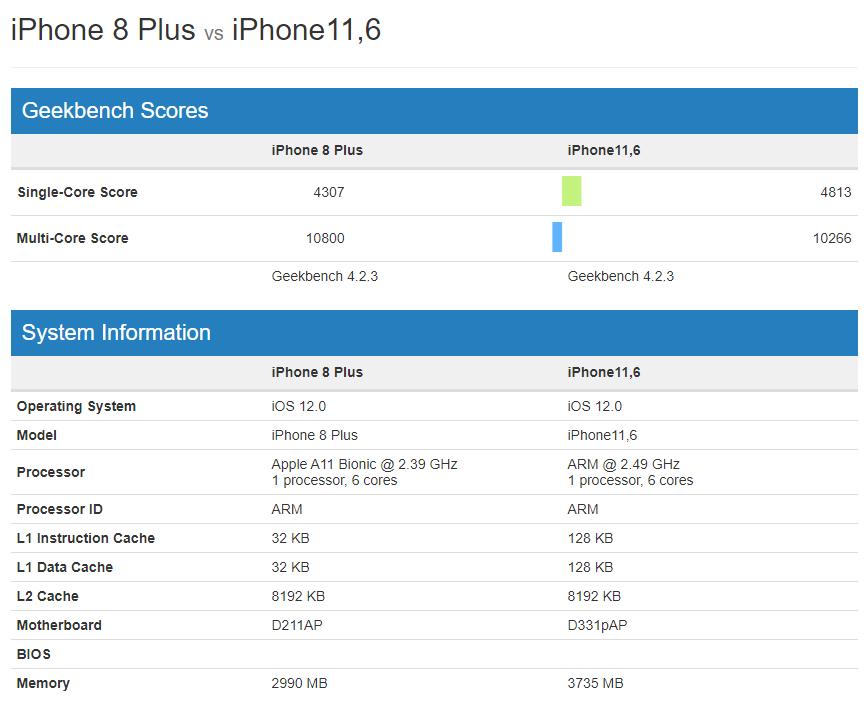This screenshot has height=706, width=868.
Task: Click the 3735 MB memory value
Action: (x=595, y=683)
